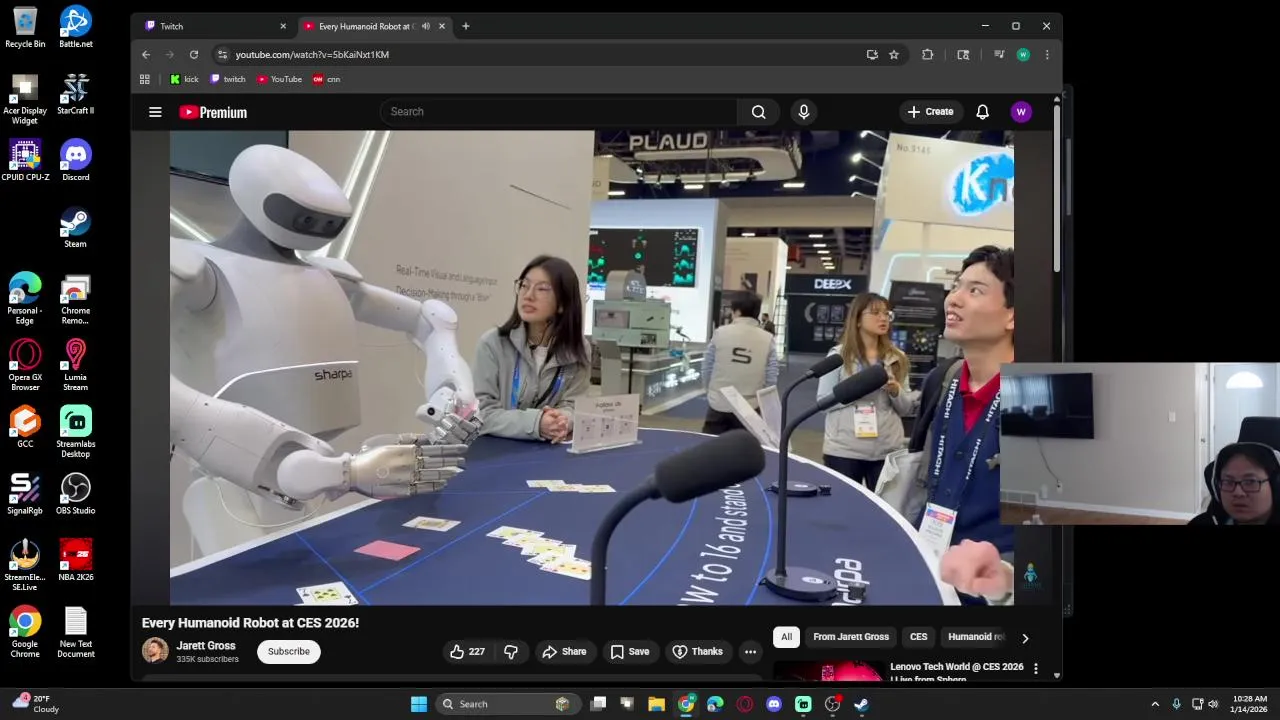Open the Battle.net desktop shortcut
This screenshot has width=1280, height=720.
coord(76,27)
